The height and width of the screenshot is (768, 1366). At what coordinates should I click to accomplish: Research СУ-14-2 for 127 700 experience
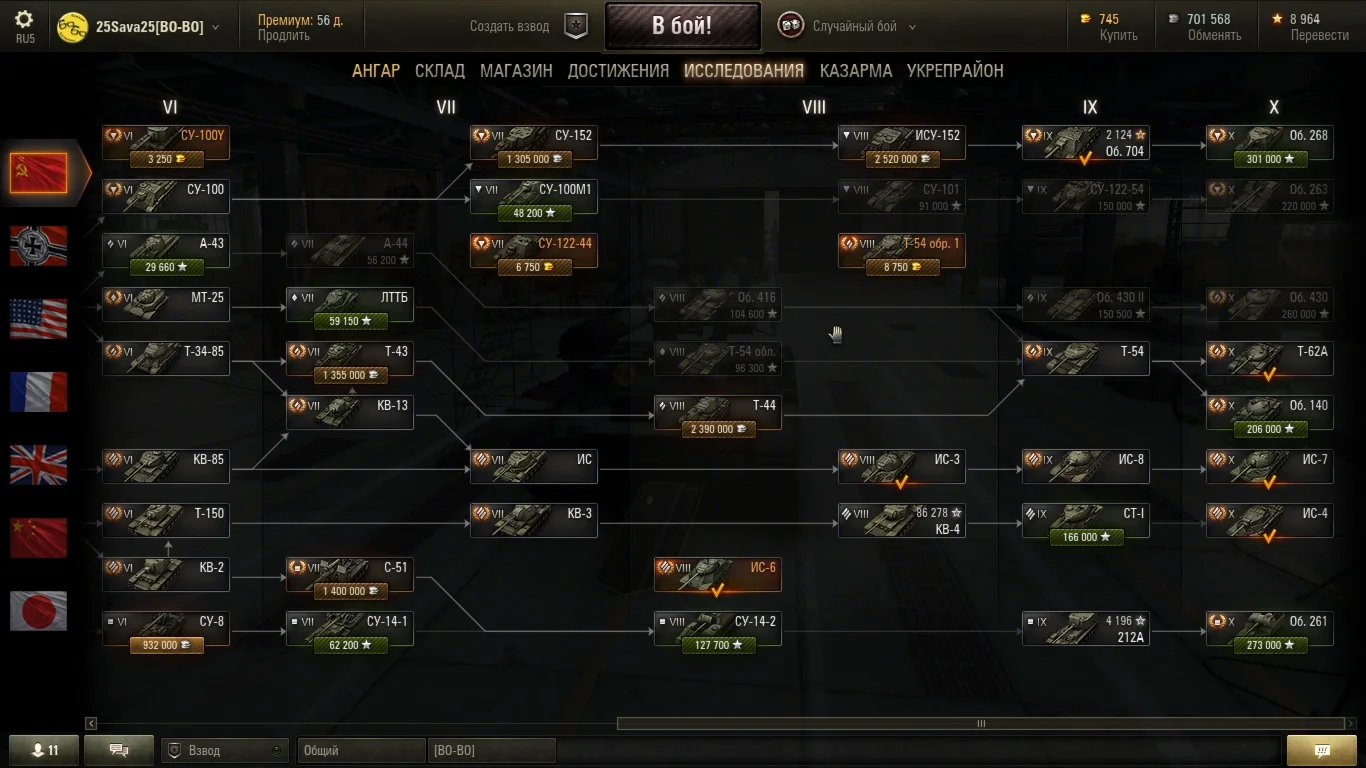718,645
